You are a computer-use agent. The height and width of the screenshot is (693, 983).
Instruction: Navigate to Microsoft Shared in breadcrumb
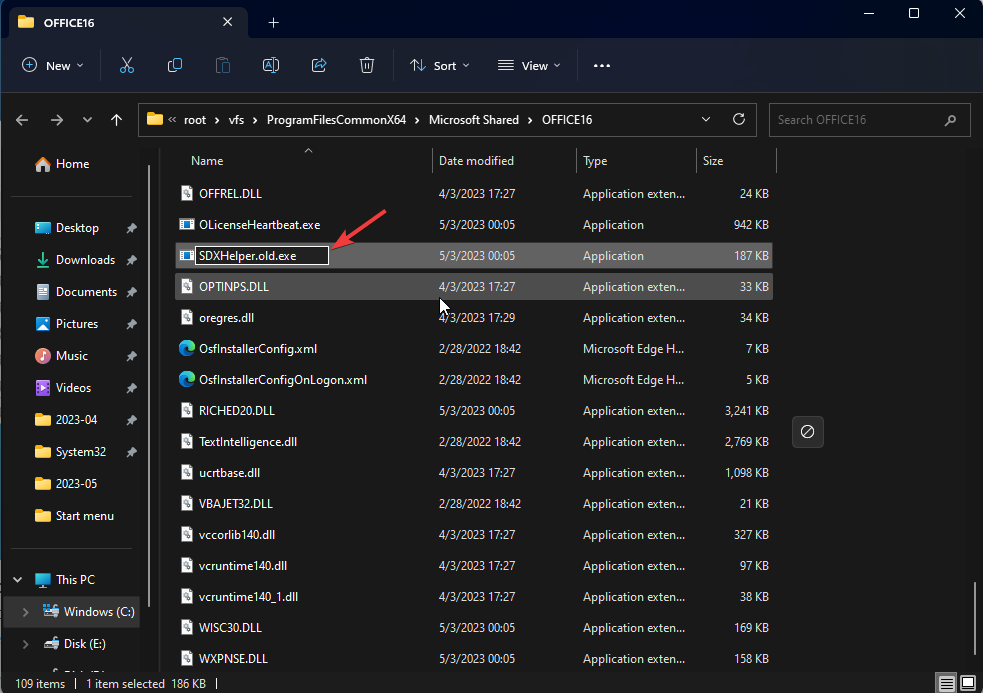point(474,120)
